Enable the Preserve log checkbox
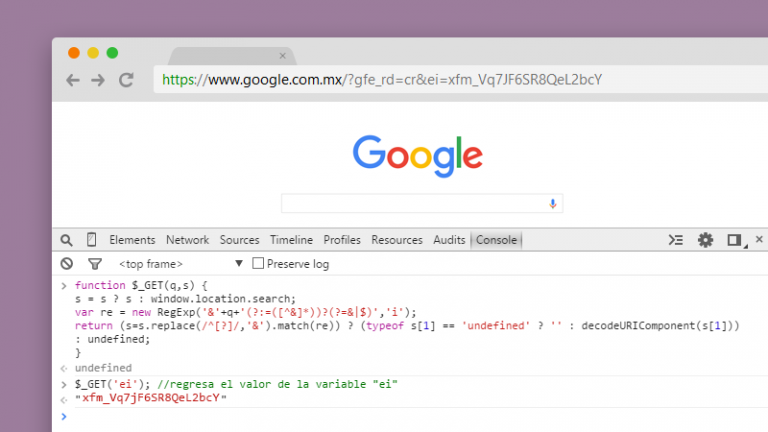Viewport: 768px width, 432px height. [258, 264]
